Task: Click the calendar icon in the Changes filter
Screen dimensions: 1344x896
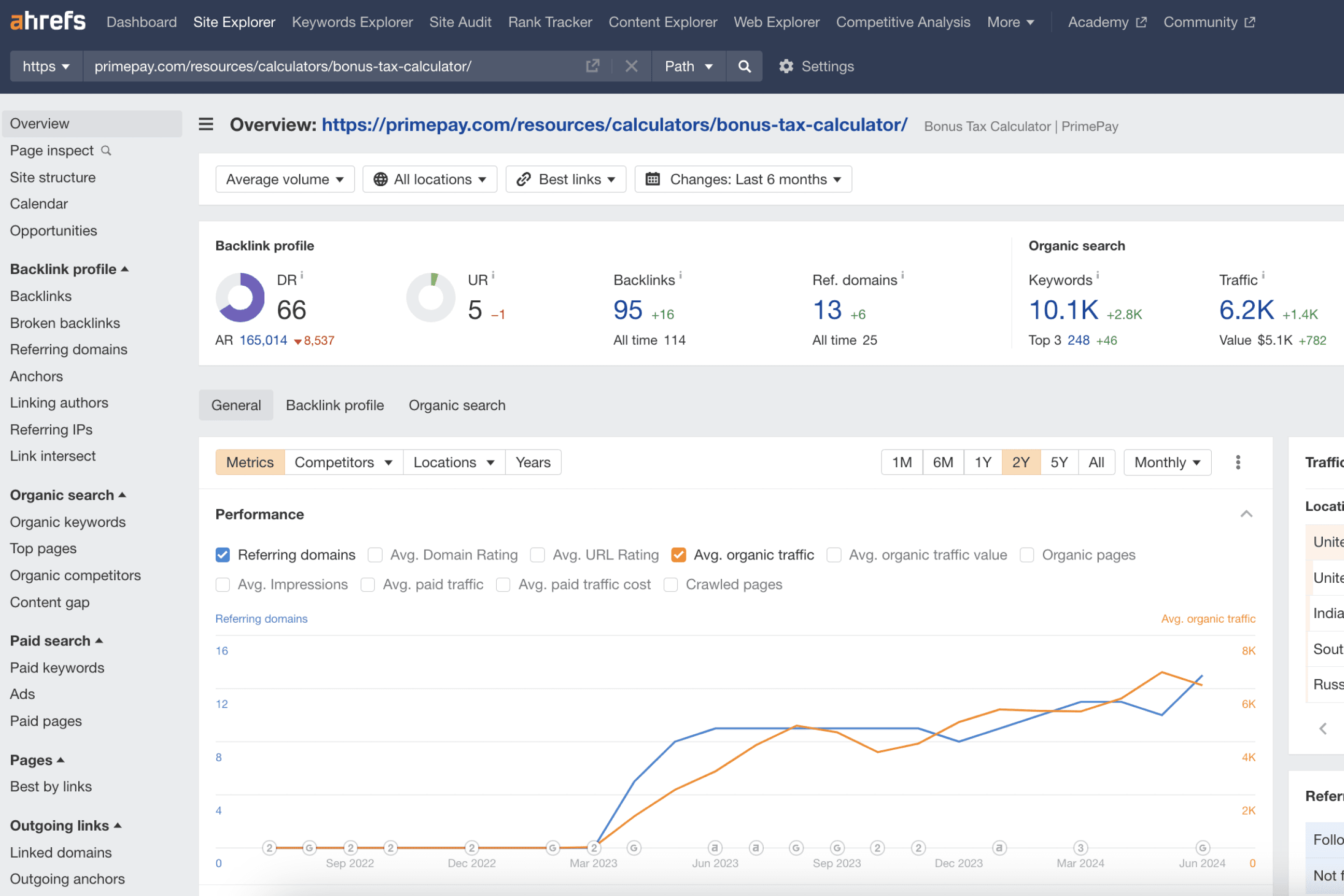Action: 653,179
